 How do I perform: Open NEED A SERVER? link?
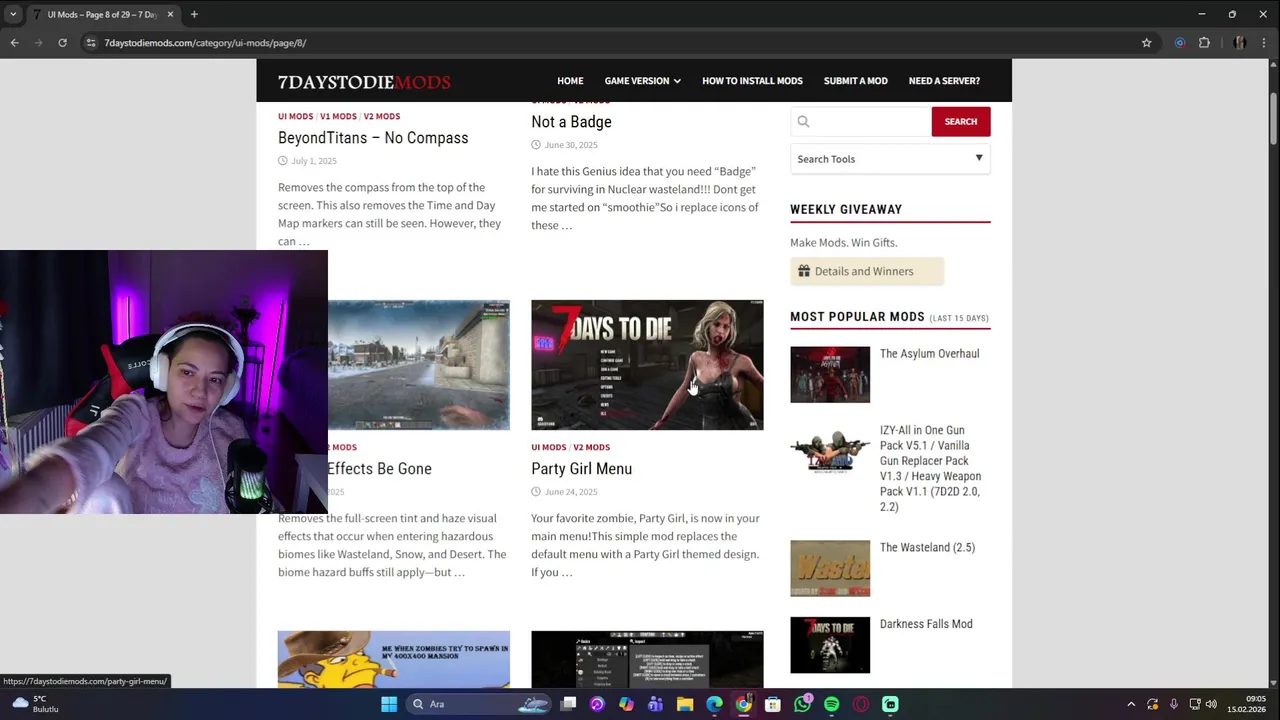(944, 81)
